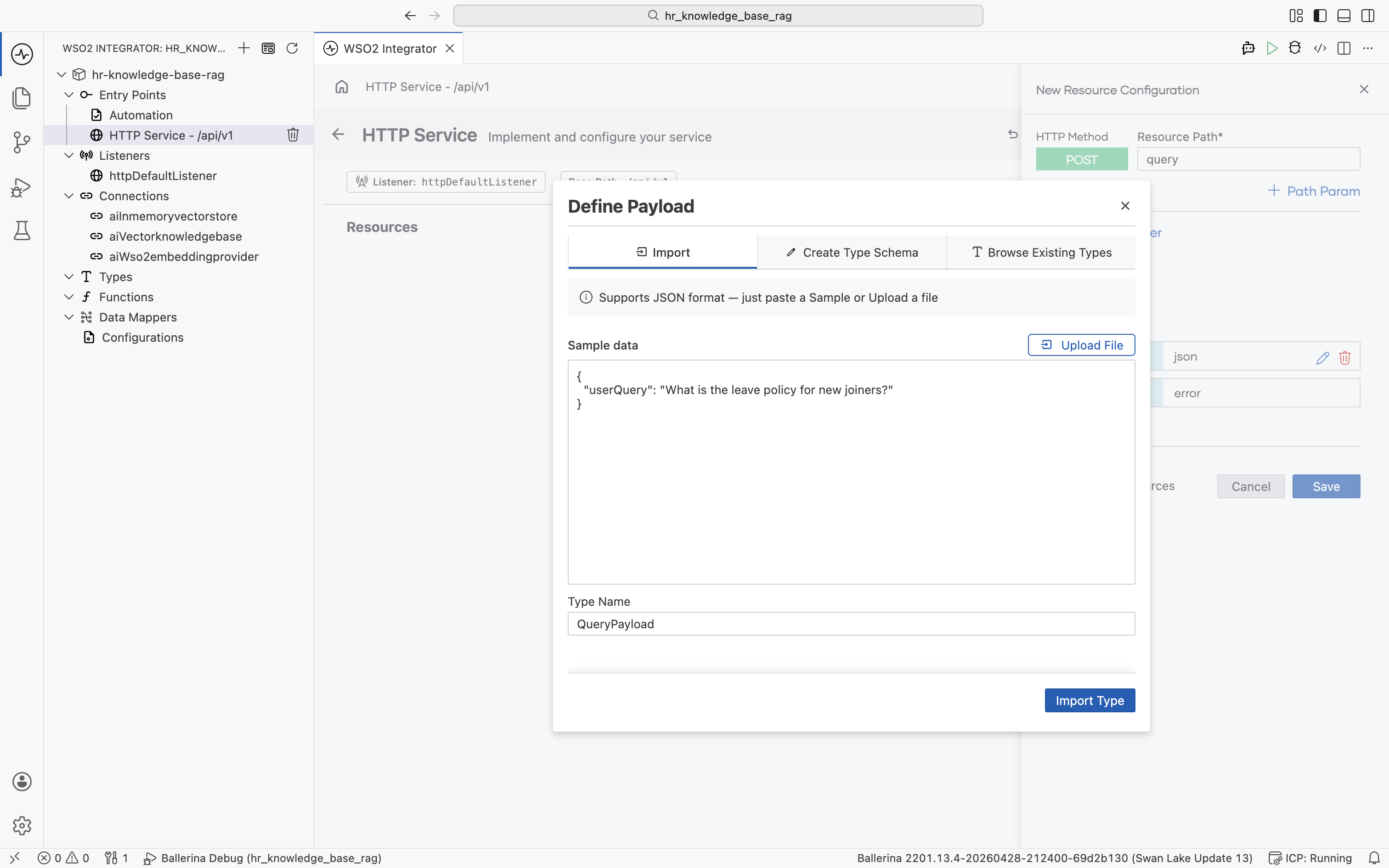Image resolution: width=1389 pixels, height=868 pixels.
Task: Click the POST HTTP method button
Action: [x=1081, y=159]
